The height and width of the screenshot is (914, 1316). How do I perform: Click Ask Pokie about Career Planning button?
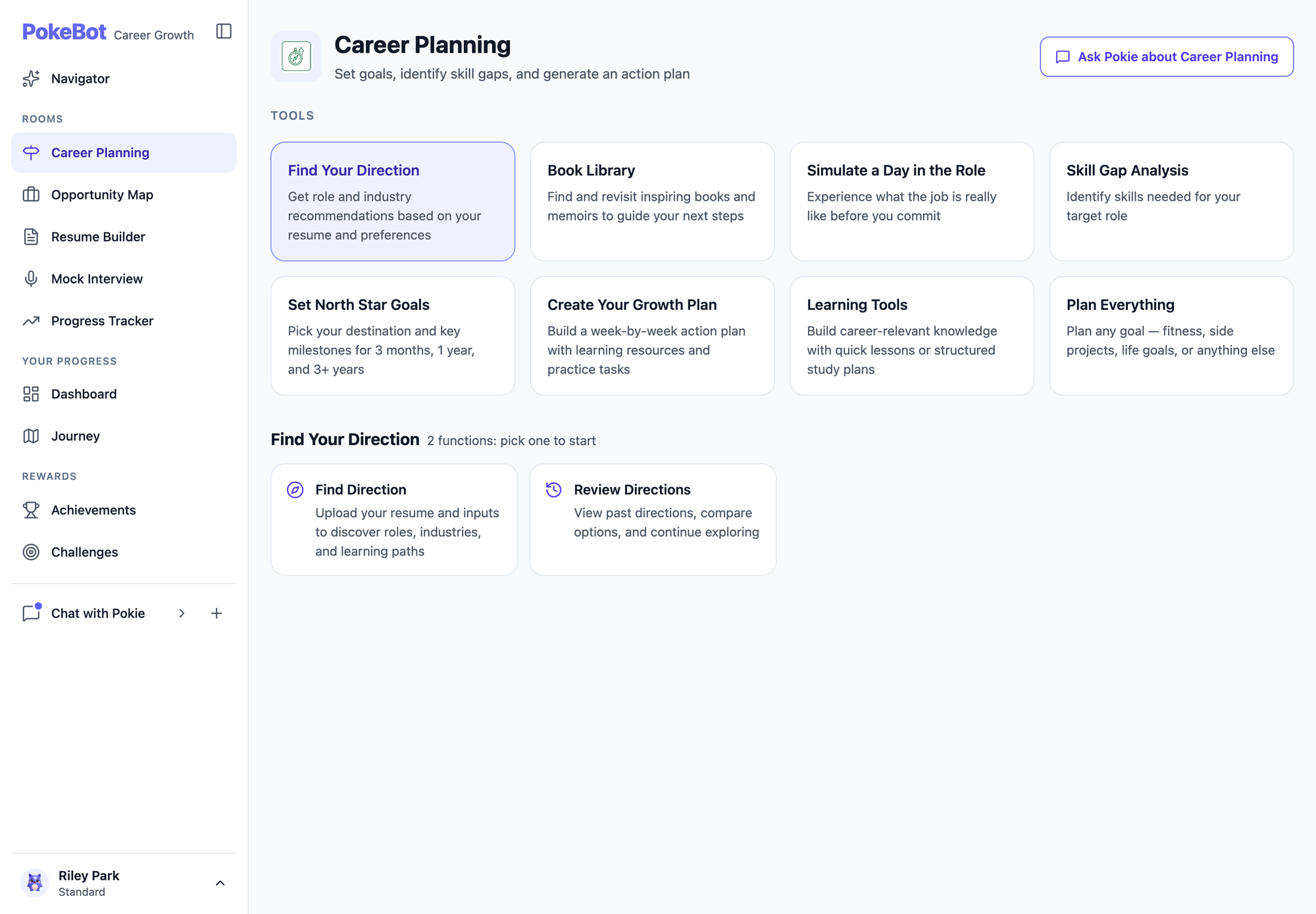[1167, 57]
